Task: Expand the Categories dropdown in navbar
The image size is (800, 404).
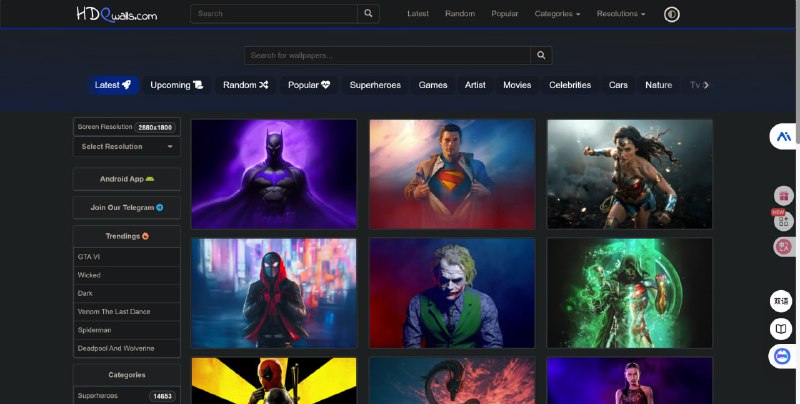Action: [x=557, y=14]
